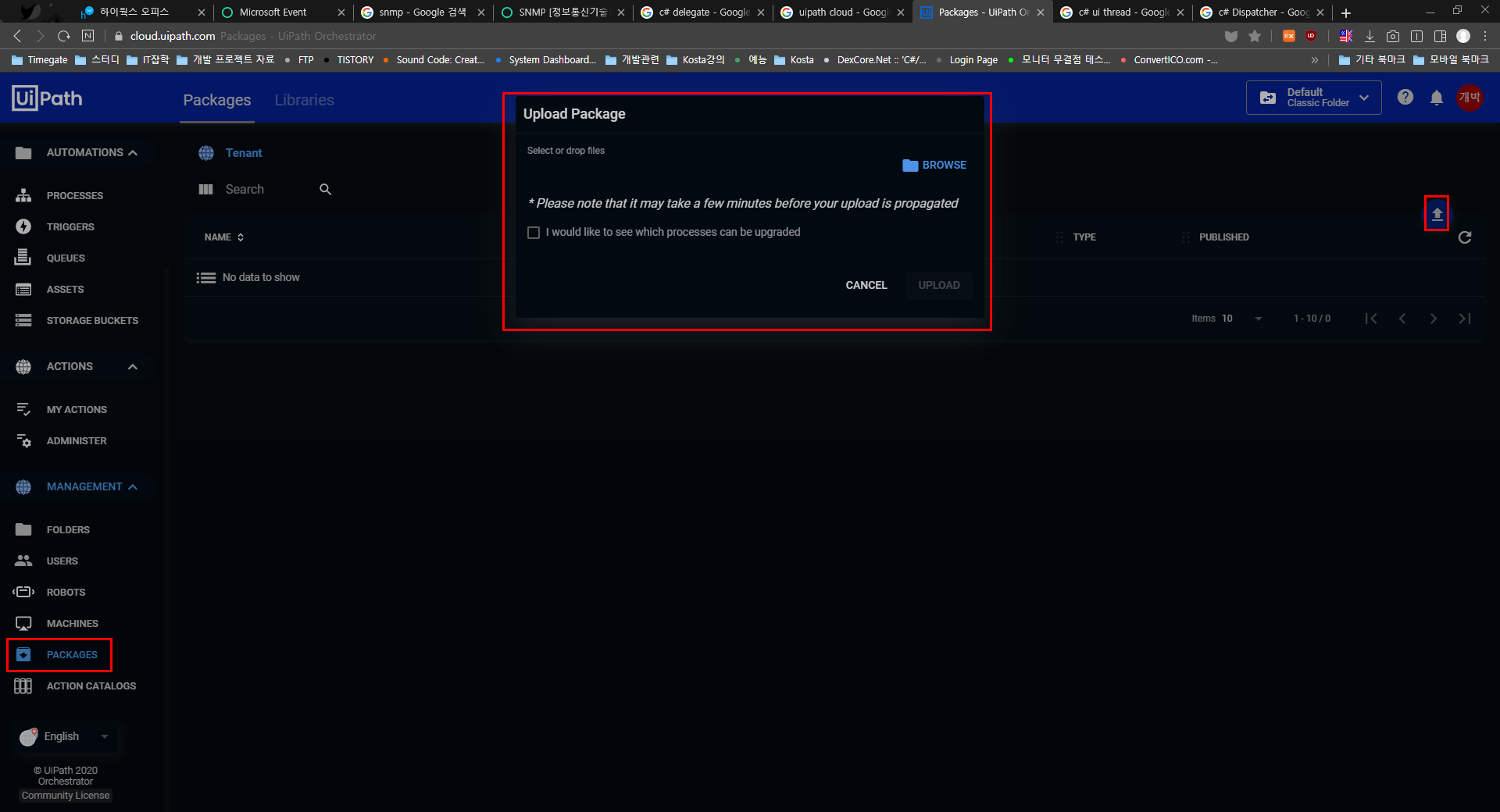Image resolution: width=1500 pixels, height=812 pixels.
Task: Click the Action Catalogs icon
Action: [23, 686]
